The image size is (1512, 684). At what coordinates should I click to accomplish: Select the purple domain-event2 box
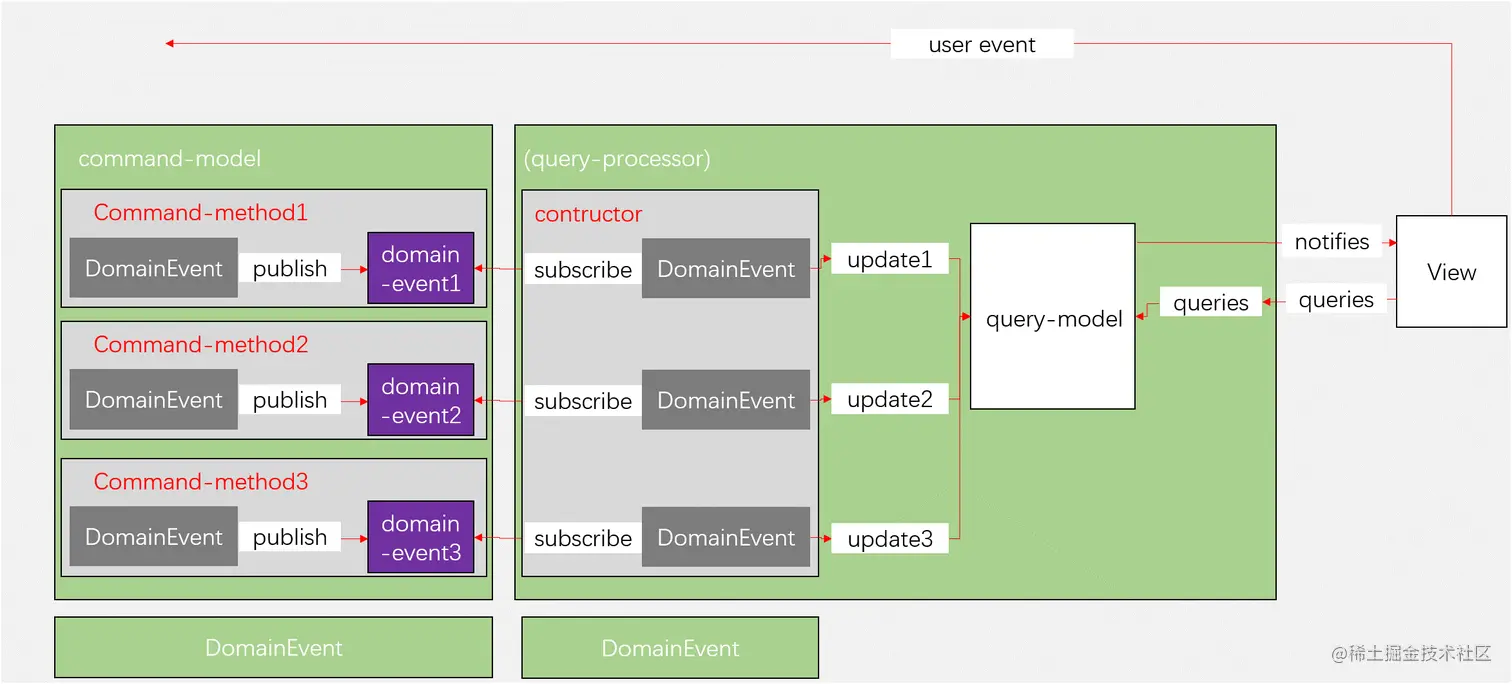point(421,399)
